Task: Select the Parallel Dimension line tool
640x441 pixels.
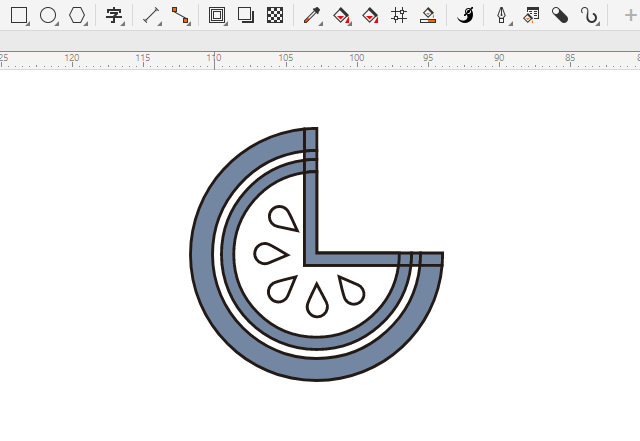Action: click(151, 16)
